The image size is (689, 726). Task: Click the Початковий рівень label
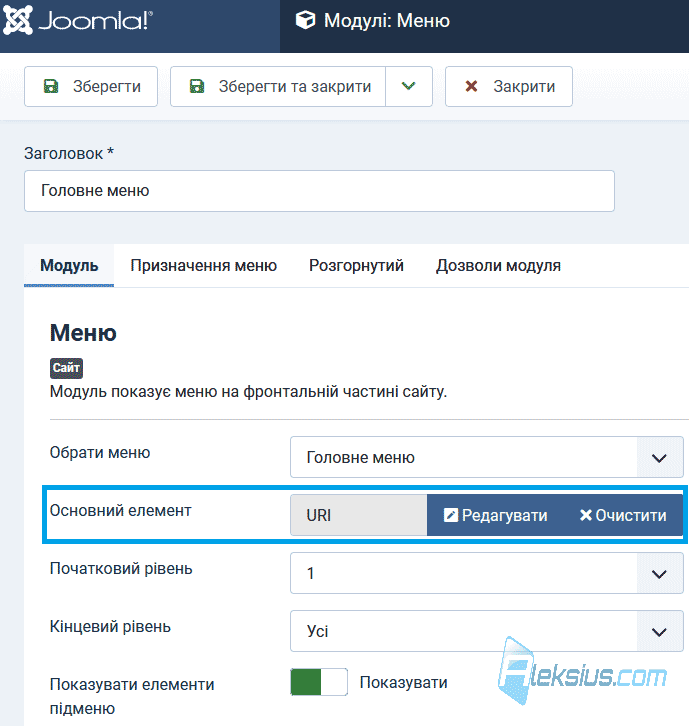(121, 568)
